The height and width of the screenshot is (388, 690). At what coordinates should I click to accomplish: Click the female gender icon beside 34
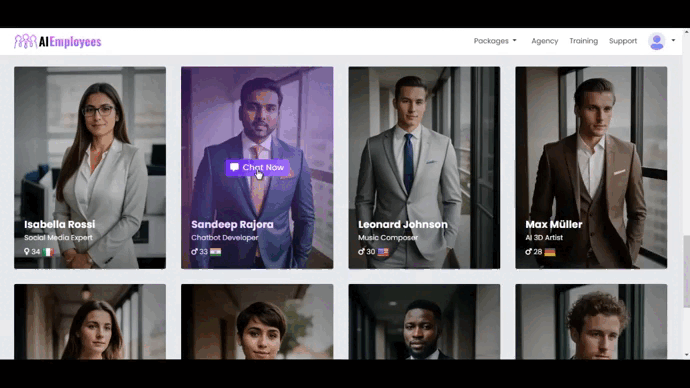pos(27,252)
